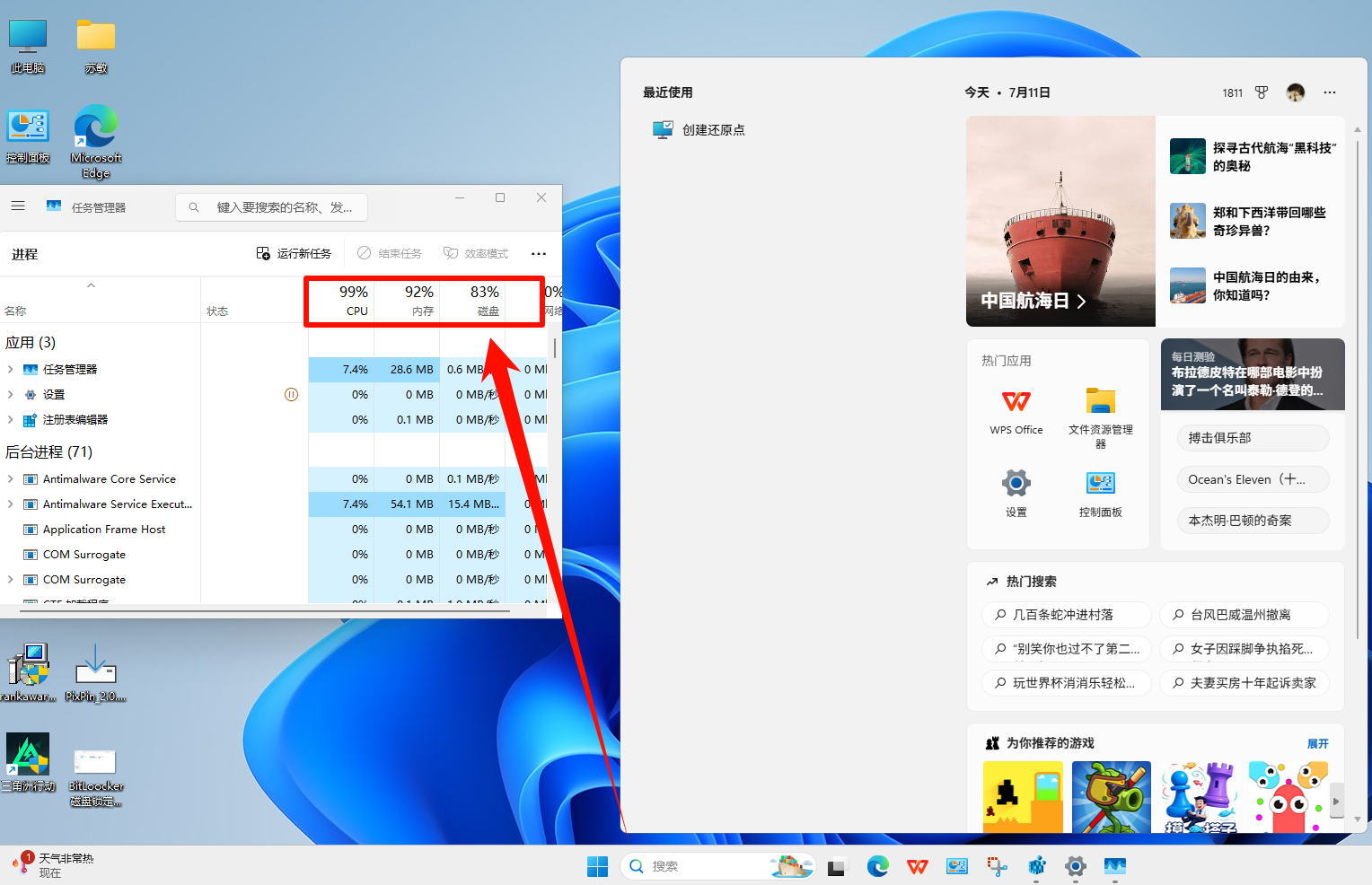Open BitLocker desktop file icon

(x=96, y=777)
